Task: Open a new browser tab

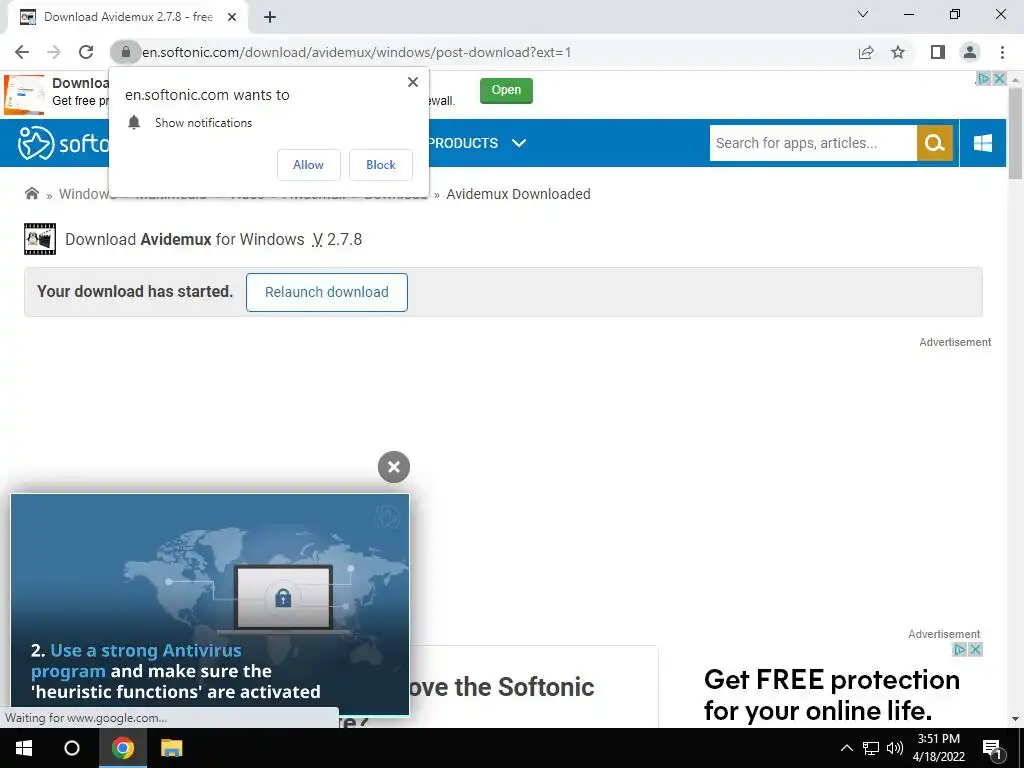Action: [x=270, y=18]
